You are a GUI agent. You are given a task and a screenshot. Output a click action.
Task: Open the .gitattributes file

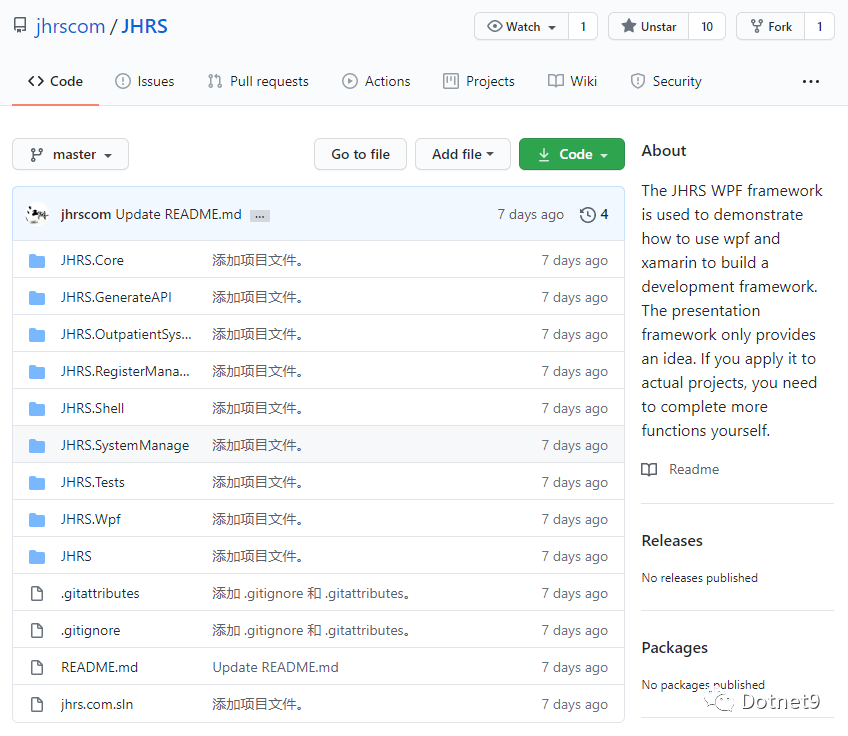point(100,593)
